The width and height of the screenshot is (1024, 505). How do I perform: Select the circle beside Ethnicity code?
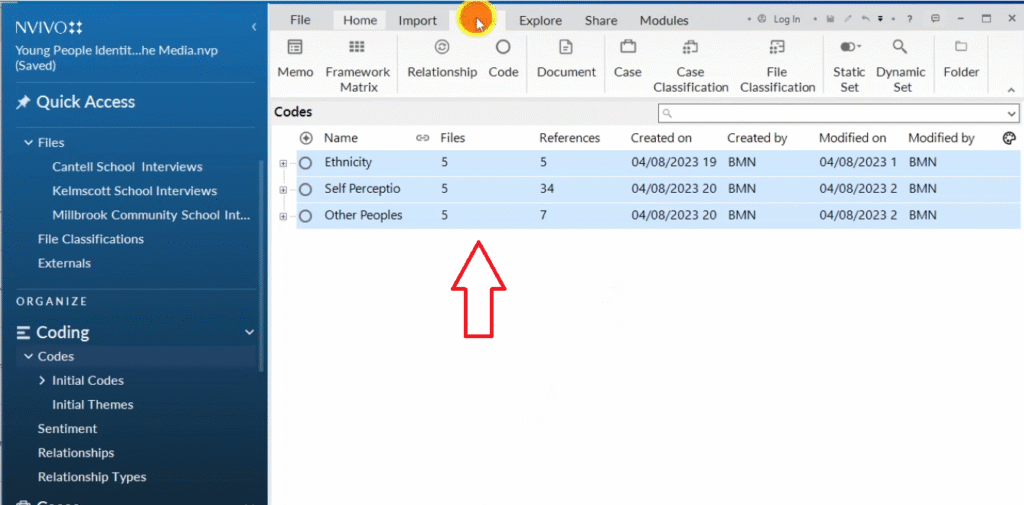(x=306, y=162)
